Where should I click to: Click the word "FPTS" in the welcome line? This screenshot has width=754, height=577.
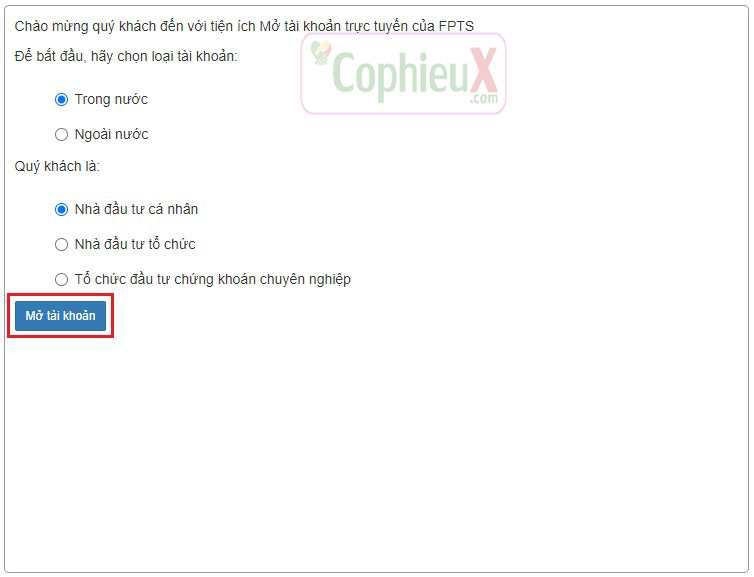pos(456,26)
